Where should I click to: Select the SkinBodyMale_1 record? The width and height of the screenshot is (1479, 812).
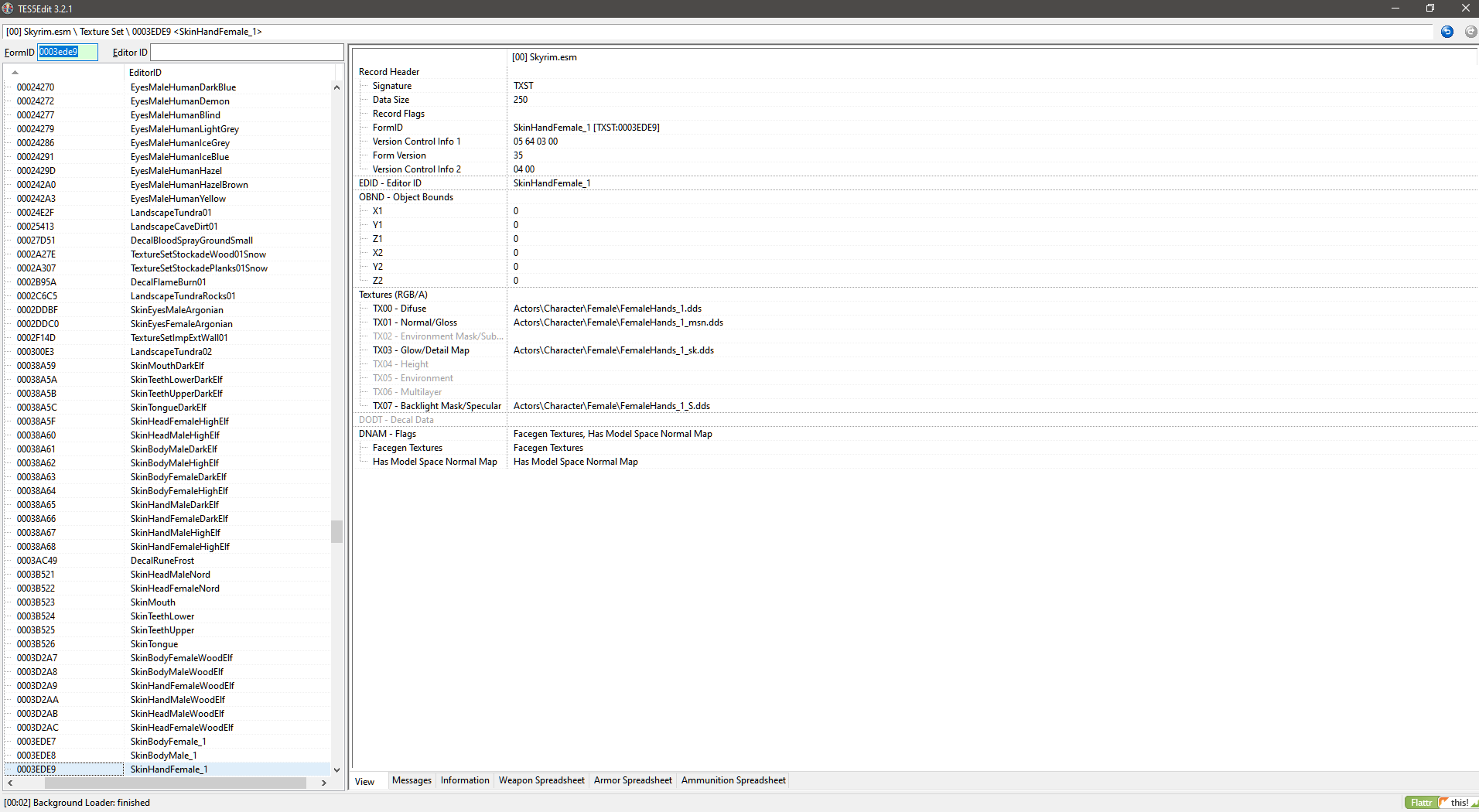pos(163,756)
